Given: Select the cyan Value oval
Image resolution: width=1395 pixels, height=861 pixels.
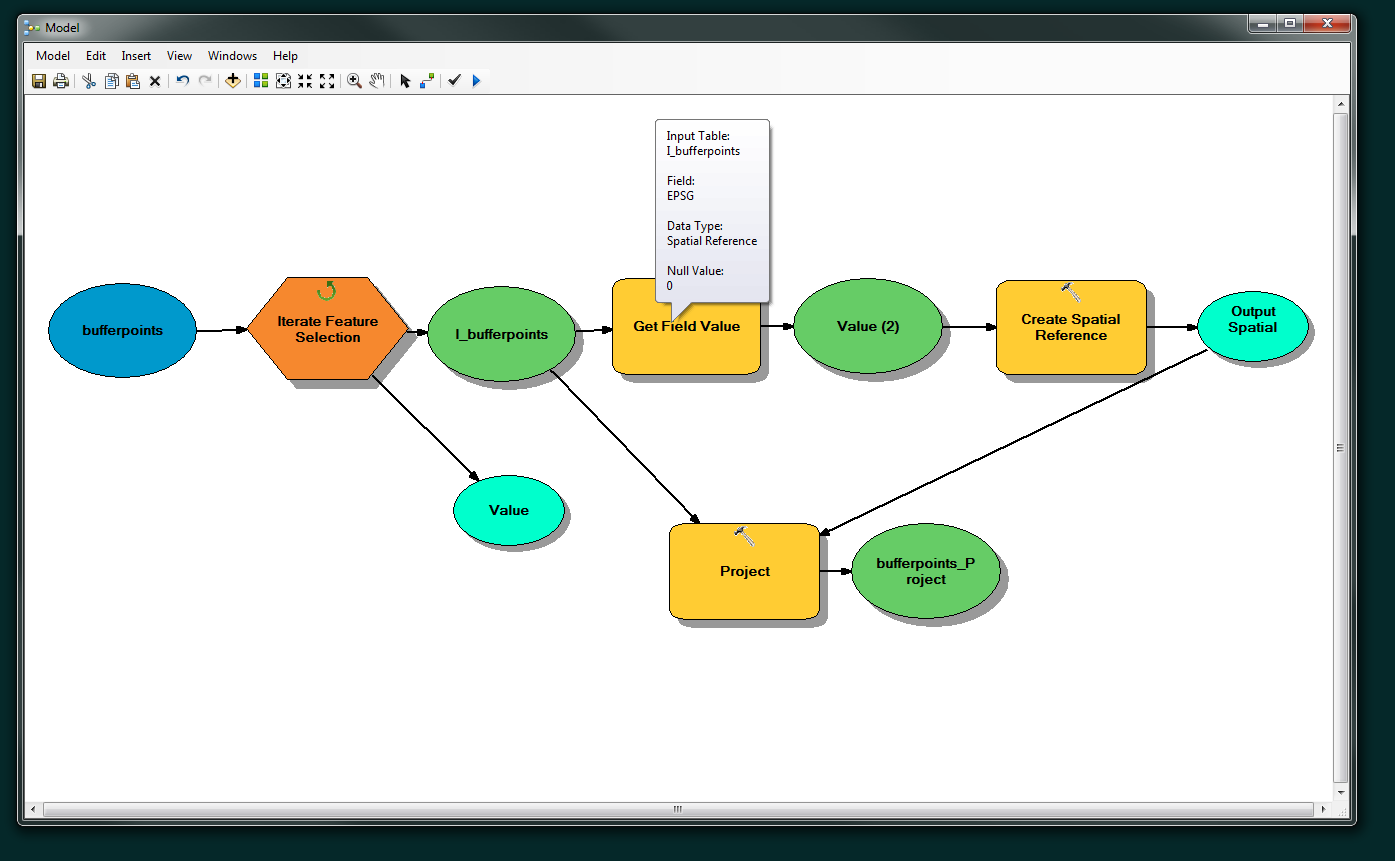Looking at the screenshot, I should tap(509, 510).
